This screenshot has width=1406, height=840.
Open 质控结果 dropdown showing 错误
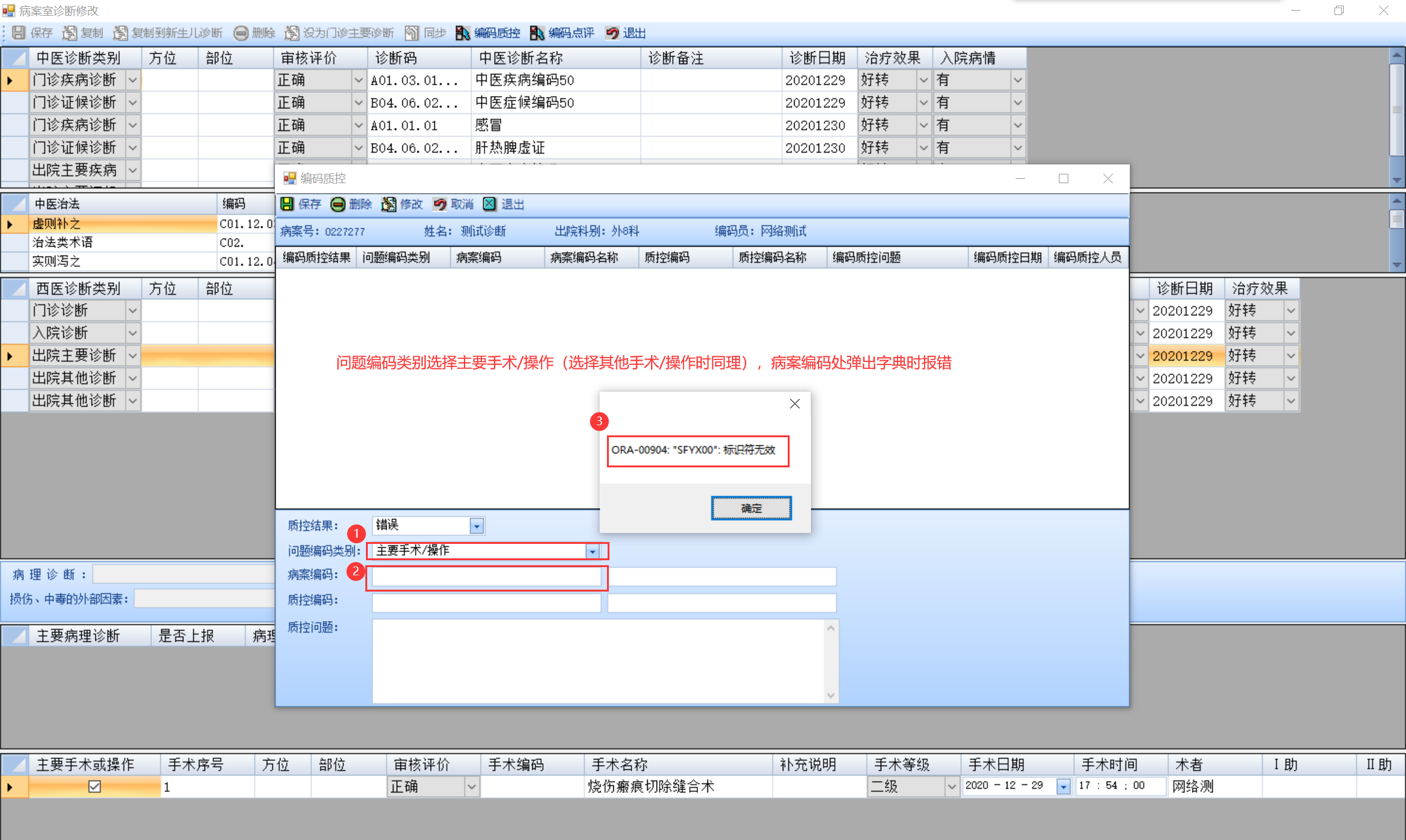click(x=477, y=526)
